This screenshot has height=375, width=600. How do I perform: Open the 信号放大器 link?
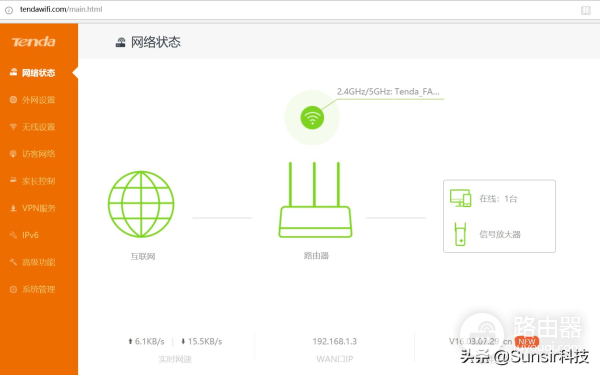(500, 234)
